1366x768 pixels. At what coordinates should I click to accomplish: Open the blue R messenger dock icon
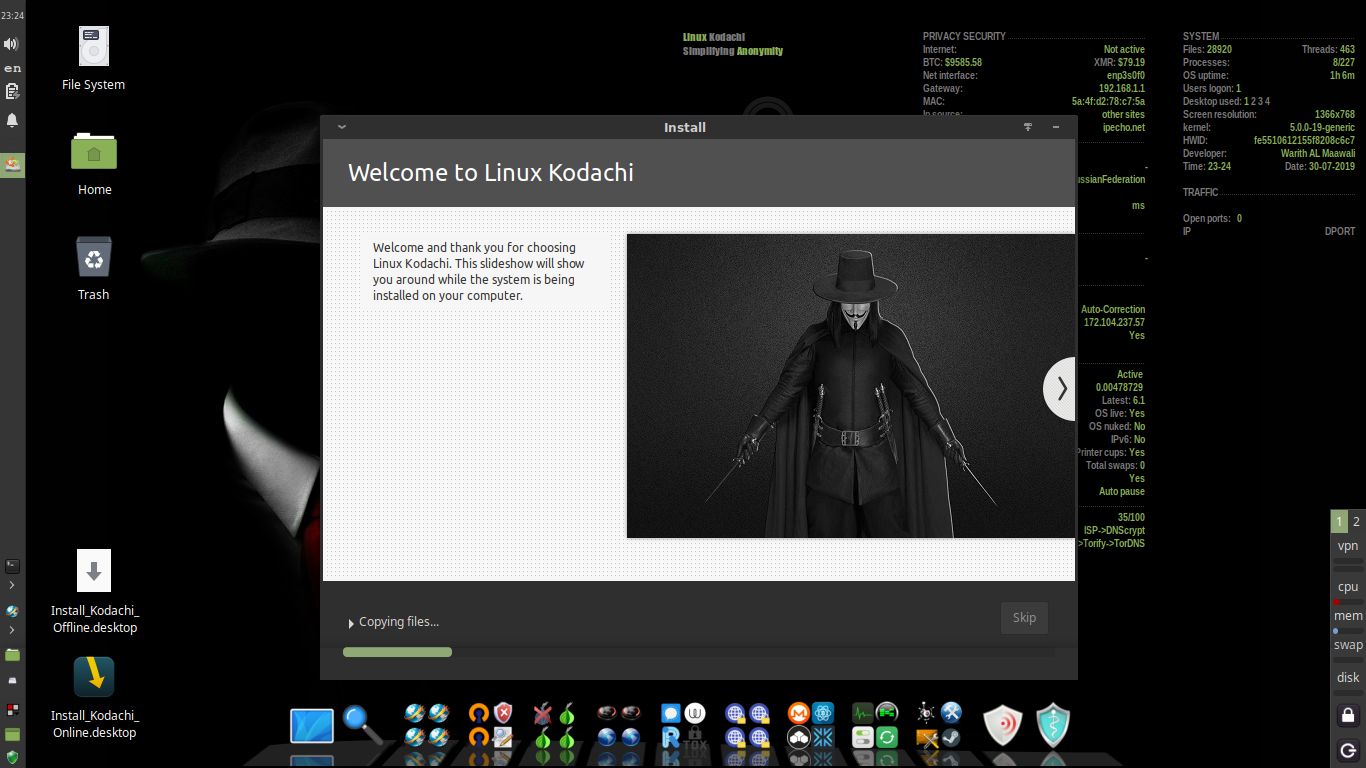tap(671, 738)
